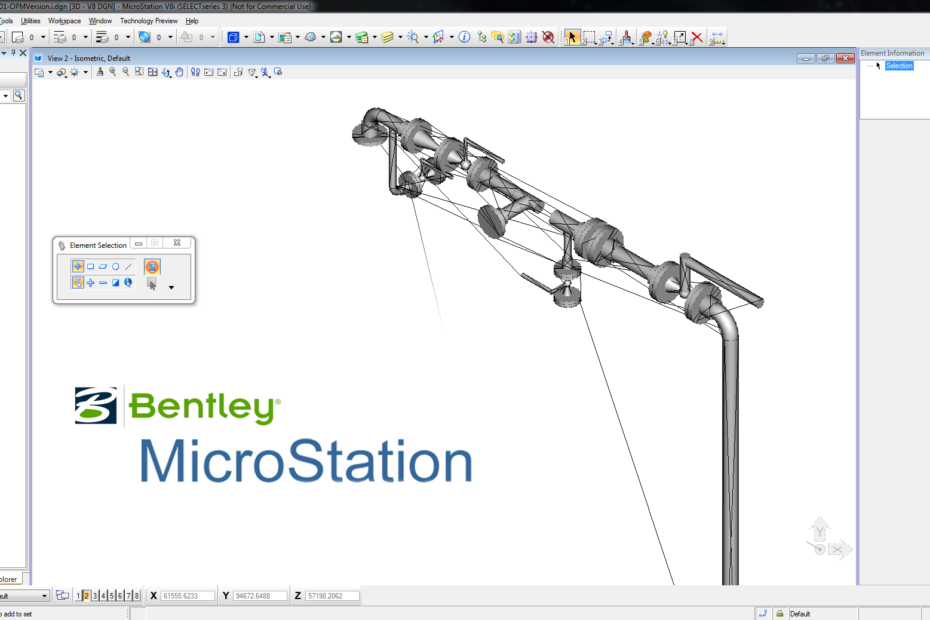
Task: Toggle Disable Handles in Element Selection
Action: point(152,267)
